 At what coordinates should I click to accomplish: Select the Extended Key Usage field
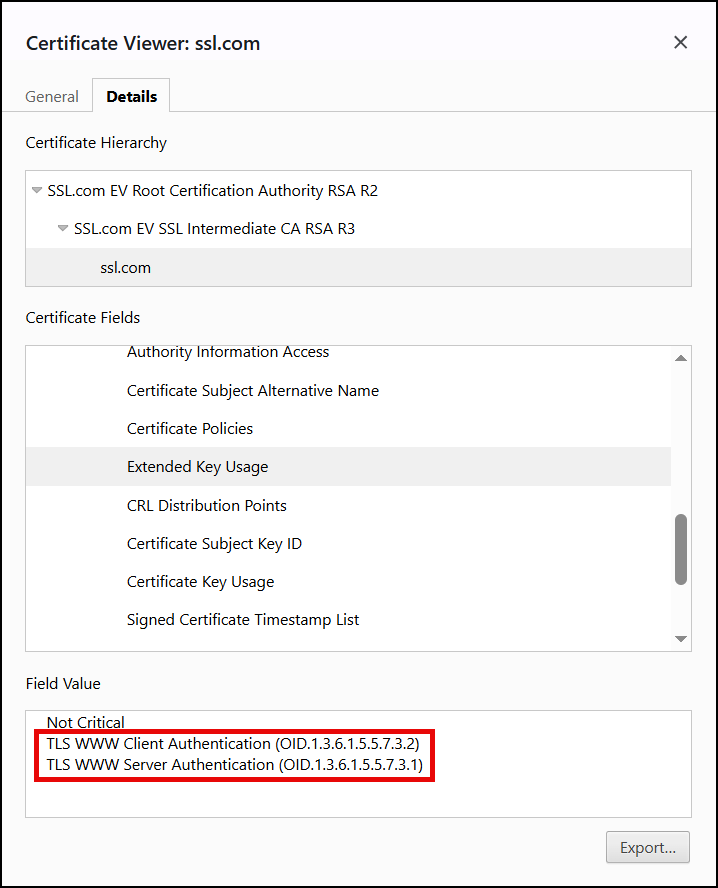(x=197, y=467)
